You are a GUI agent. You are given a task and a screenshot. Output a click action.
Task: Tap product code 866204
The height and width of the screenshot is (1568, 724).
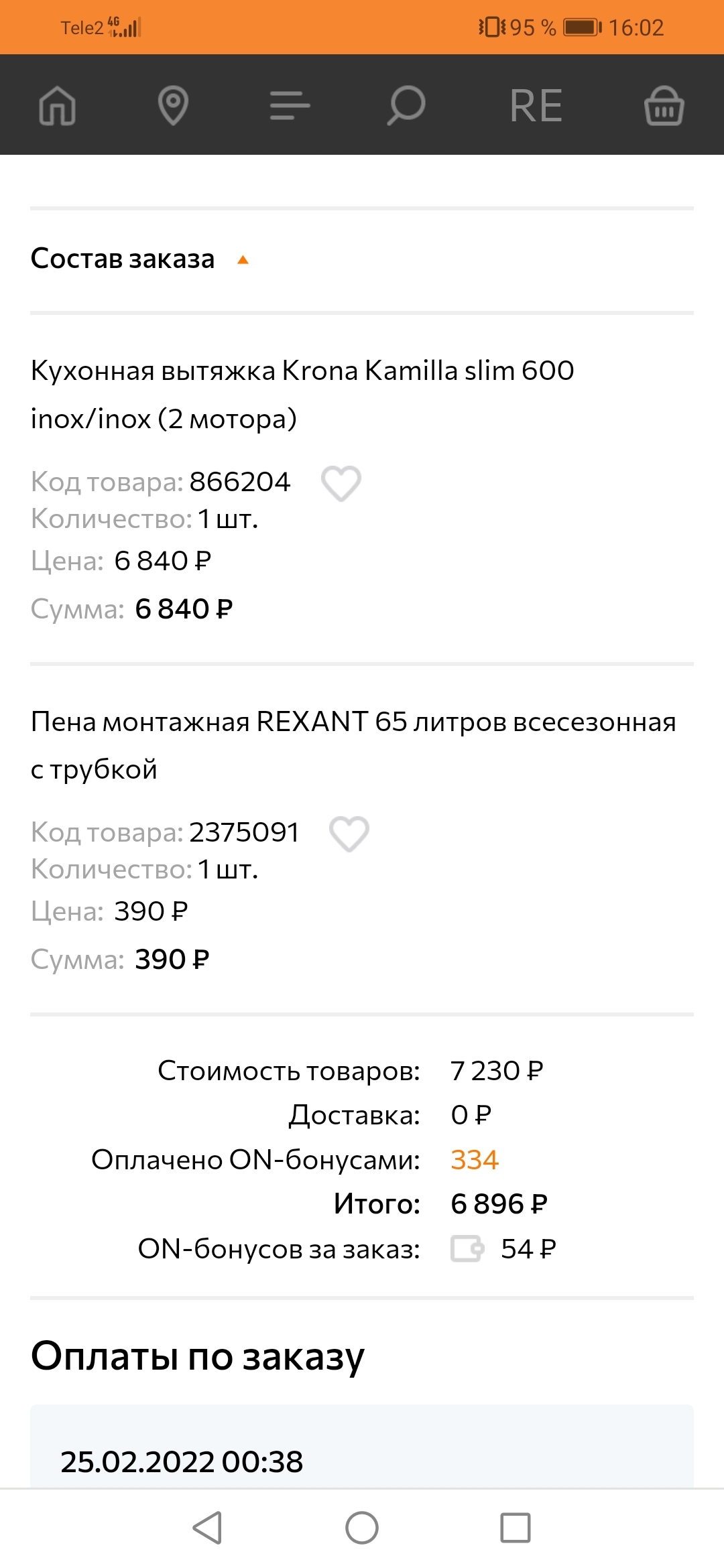click(240, 482)
